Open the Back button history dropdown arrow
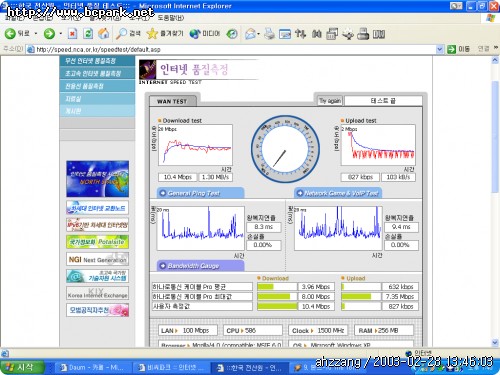Image resolution: width=500 pixels, height=375 pixels. (36, 34)
